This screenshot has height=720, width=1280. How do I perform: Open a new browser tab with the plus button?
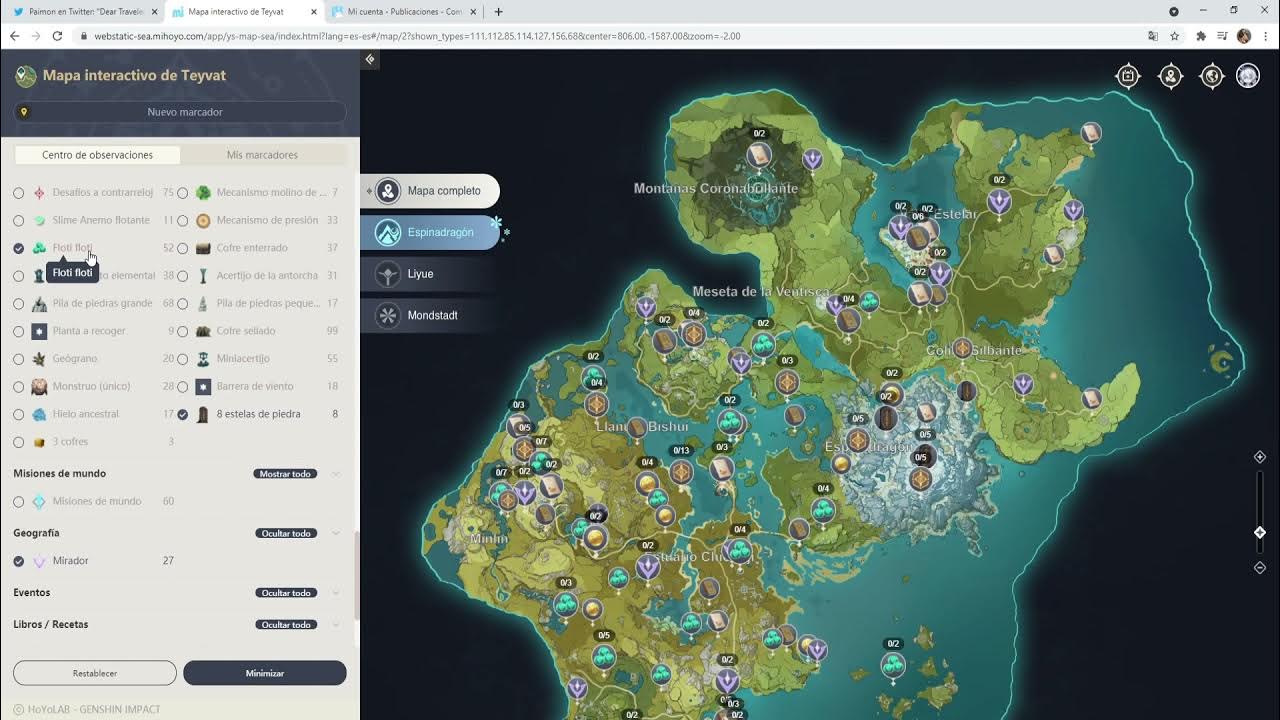click(x=499, y=11)
